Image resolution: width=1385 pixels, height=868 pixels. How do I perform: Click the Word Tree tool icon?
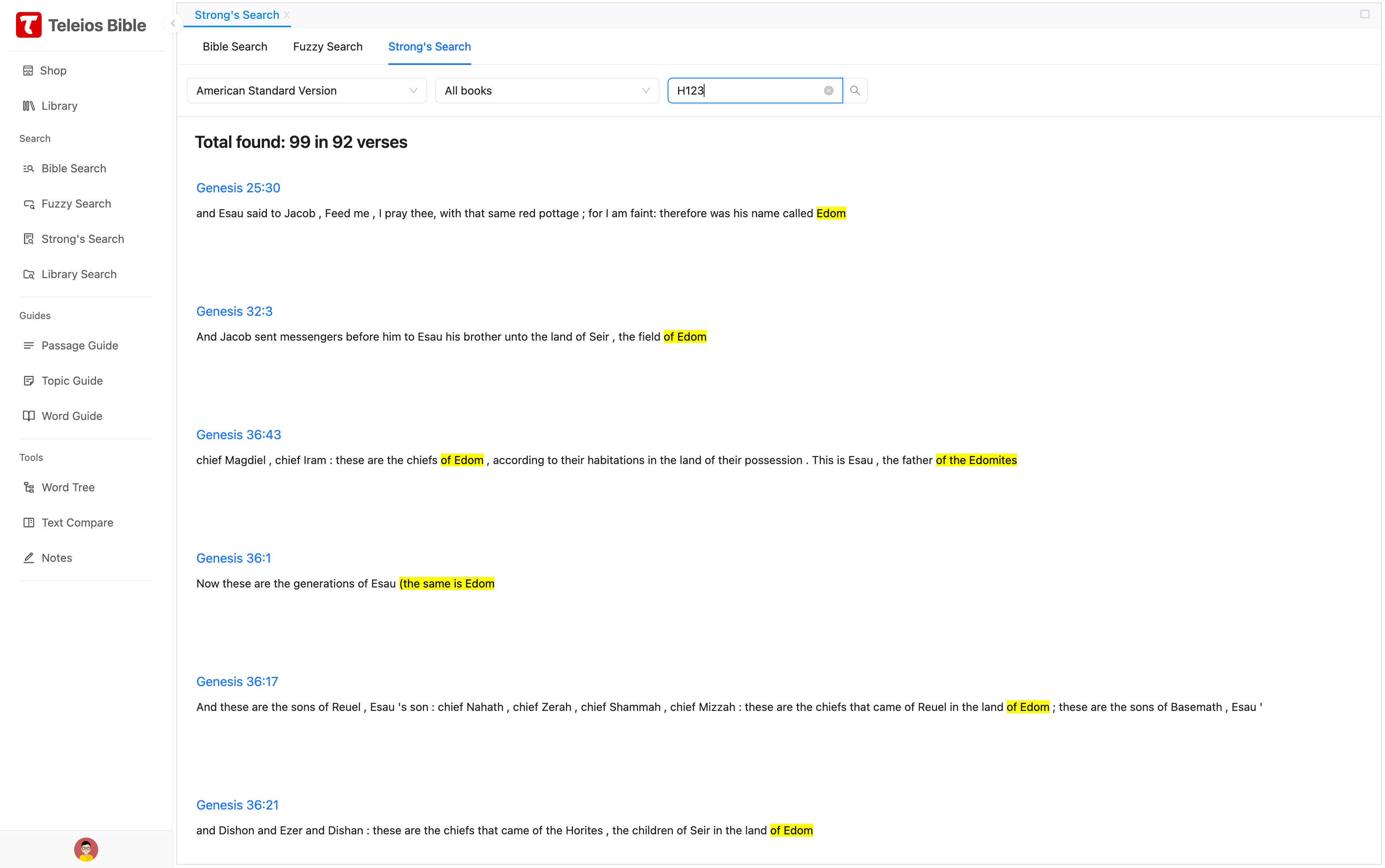pos(28,487)
